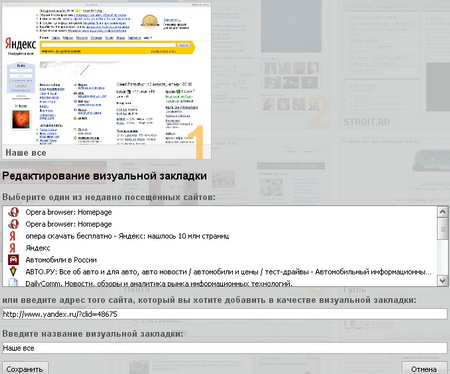
Task: Pick first Opera browser: Homepage entry
Action: pyautogui.click(x=69, y=212)
